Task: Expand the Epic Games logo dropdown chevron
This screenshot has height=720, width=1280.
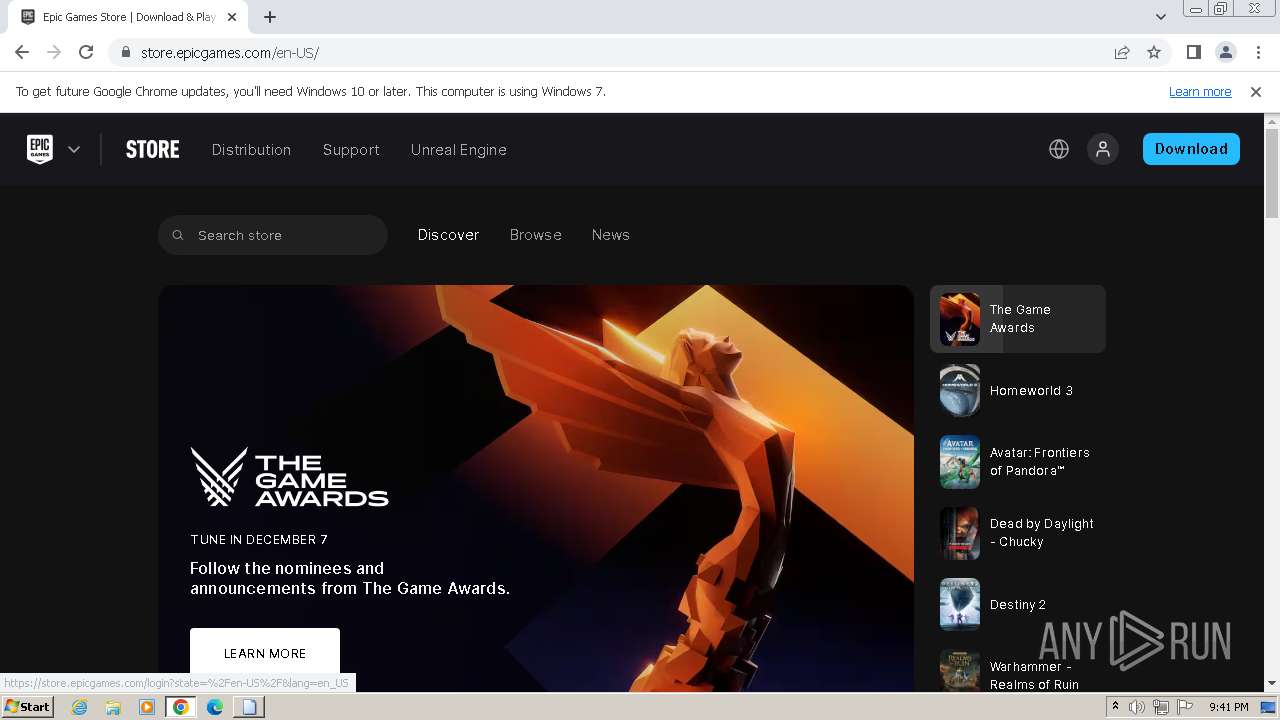Action: point(74,149)
